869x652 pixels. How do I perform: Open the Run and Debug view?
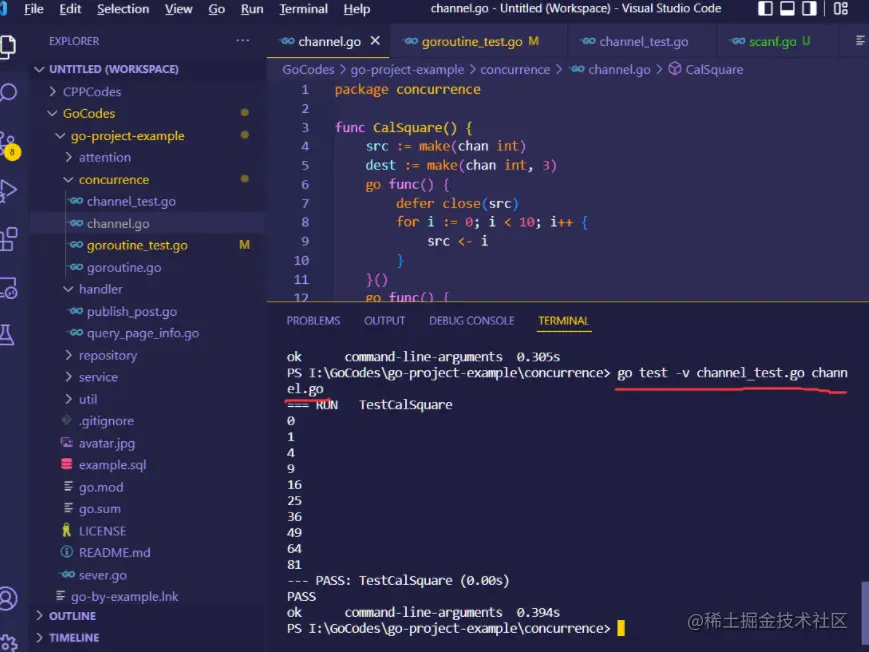8,191
